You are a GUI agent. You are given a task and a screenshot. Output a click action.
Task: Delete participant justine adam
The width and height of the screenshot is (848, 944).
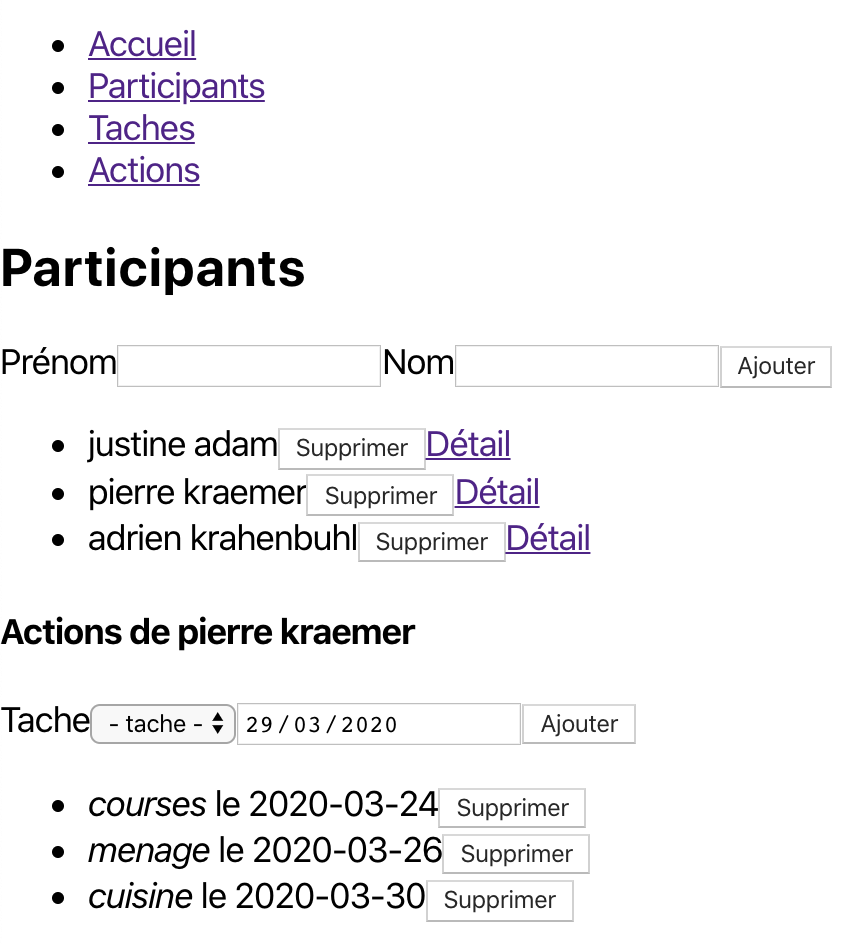tap(352, 448)
